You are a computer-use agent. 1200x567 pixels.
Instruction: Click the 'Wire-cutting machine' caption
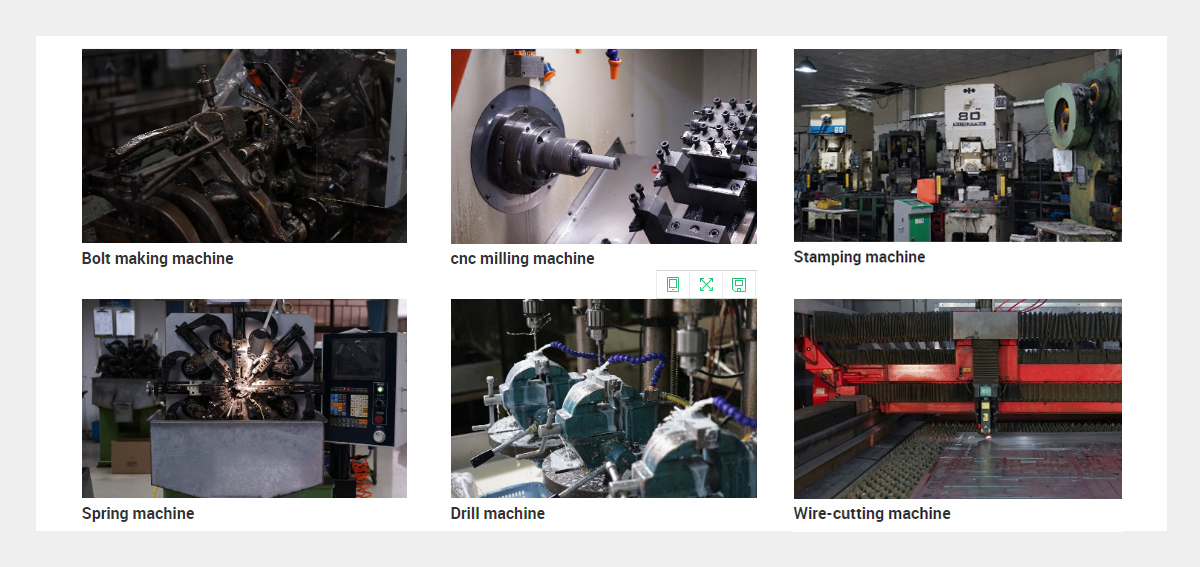872,513
